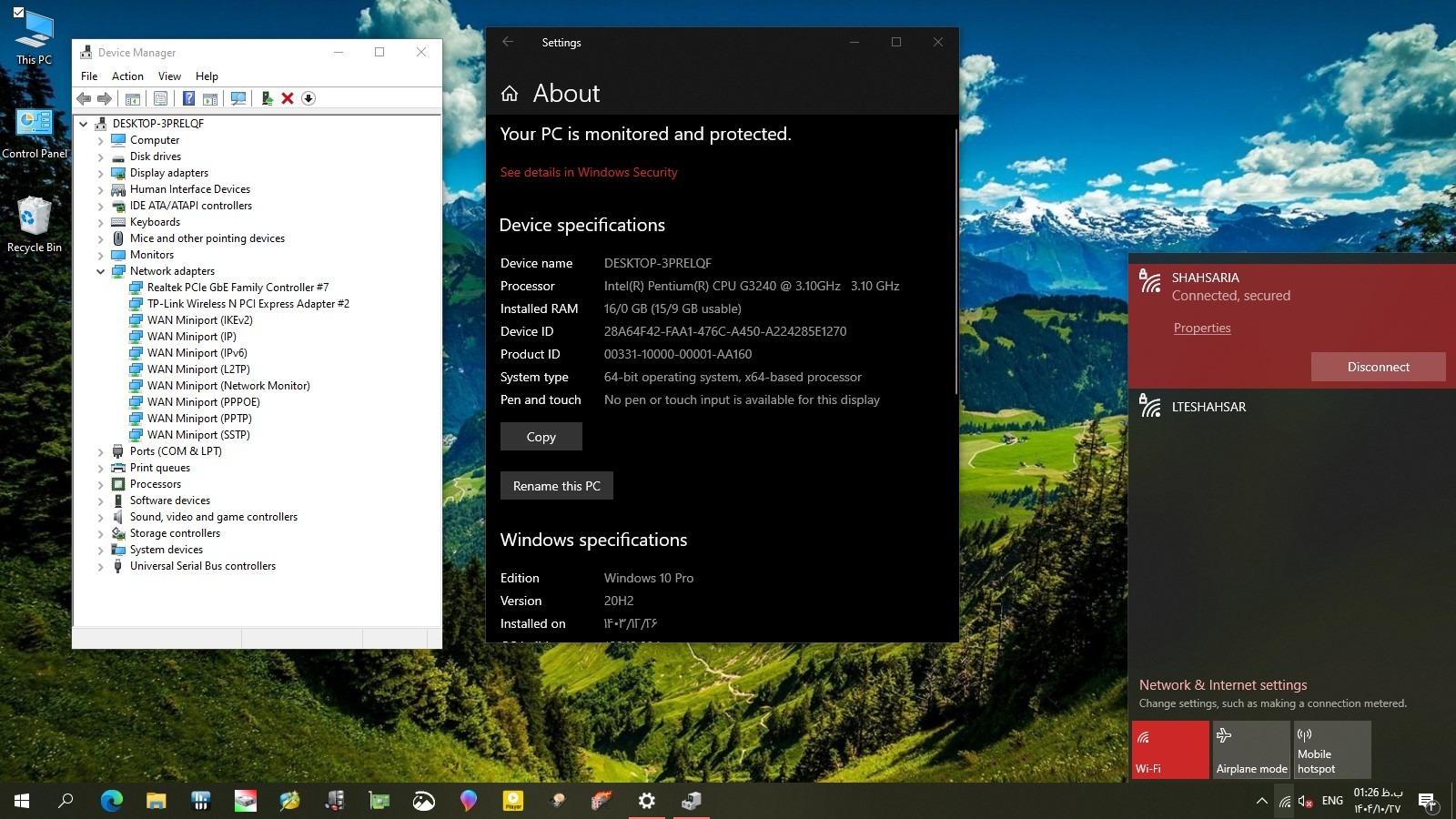Click Scan for hardware changes toolbar icon
Image resolution: width=1456 pixels, height=819 pixels.
238,98
